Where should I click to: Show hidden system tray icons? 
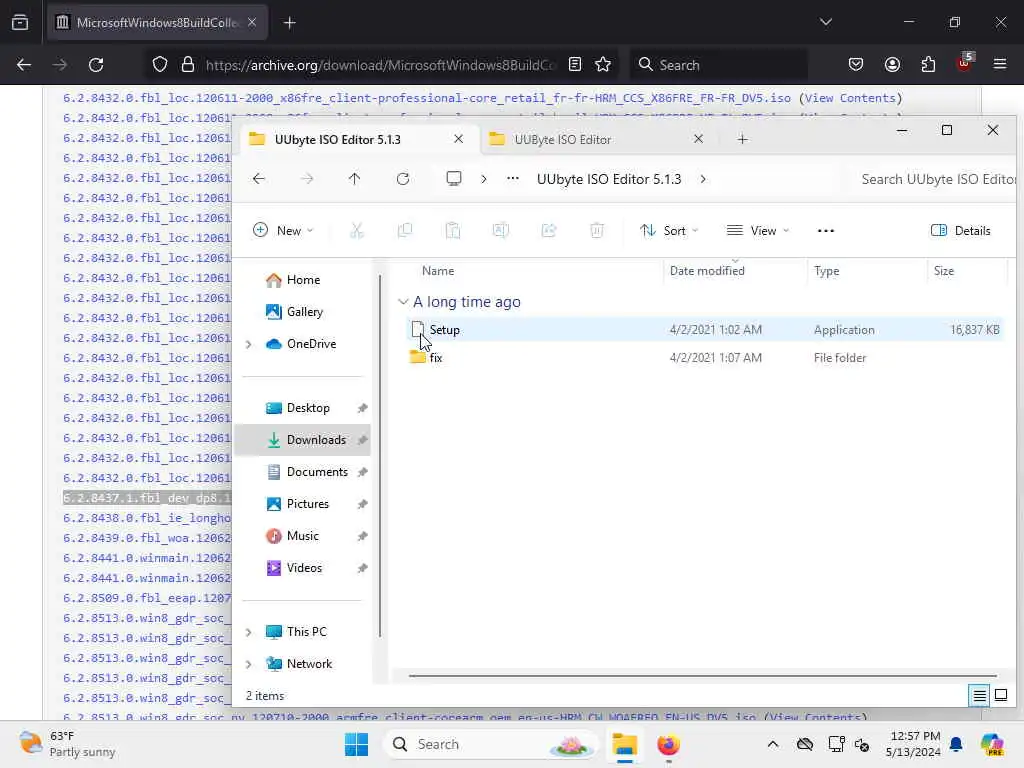click(773, 744)
